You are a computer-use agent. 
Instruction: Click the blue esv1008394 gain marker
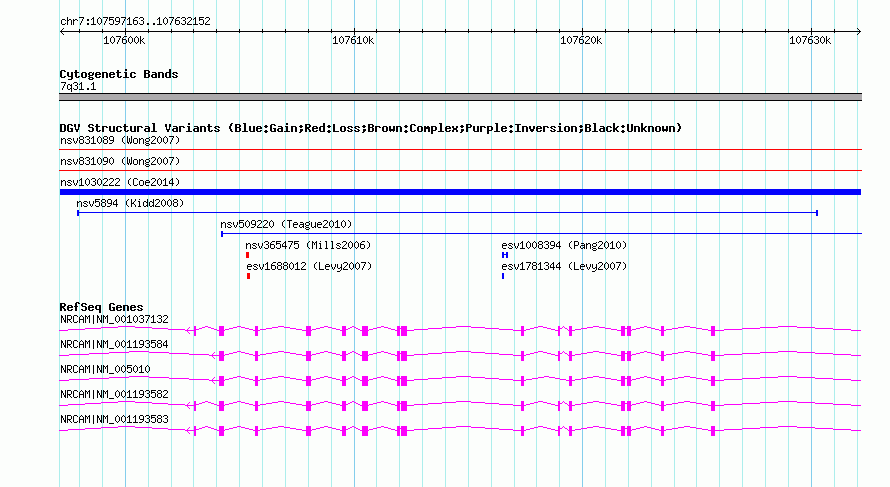point(505,255)
